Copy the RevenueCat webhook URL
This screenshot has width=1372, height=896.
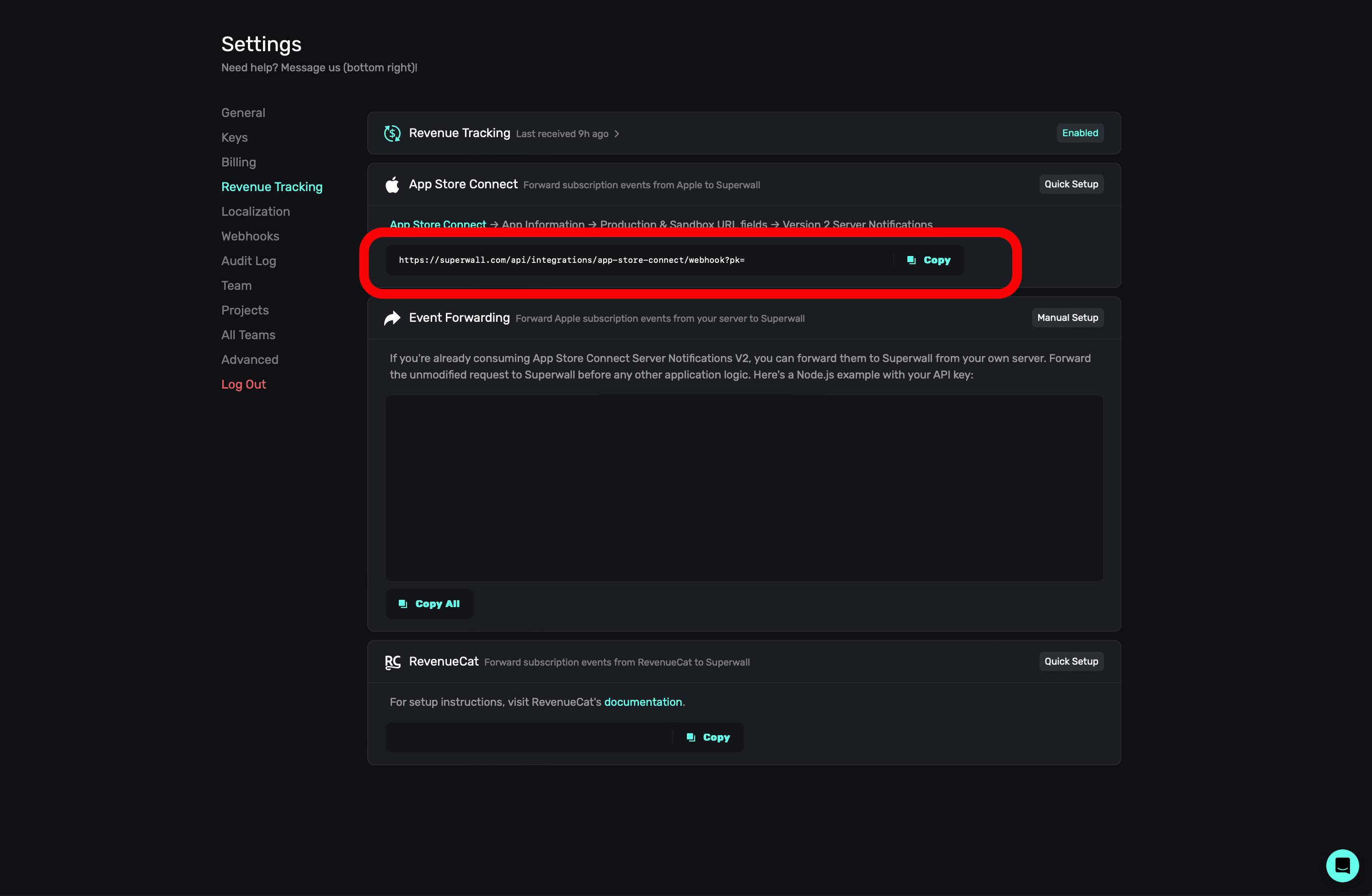click(x=708, y=737)
